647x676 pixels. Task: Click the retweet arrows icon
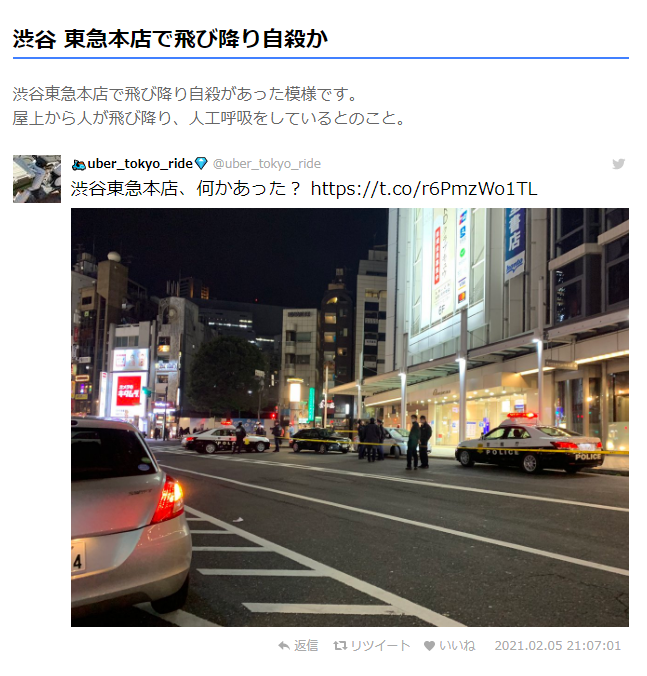tap(340, 645)
